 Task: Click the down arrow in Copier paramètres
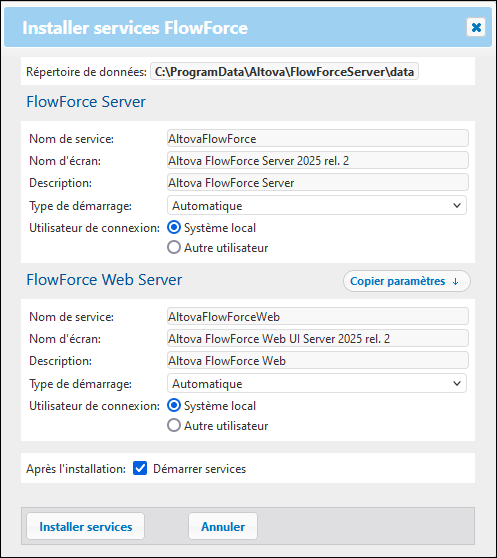point(455,281)
